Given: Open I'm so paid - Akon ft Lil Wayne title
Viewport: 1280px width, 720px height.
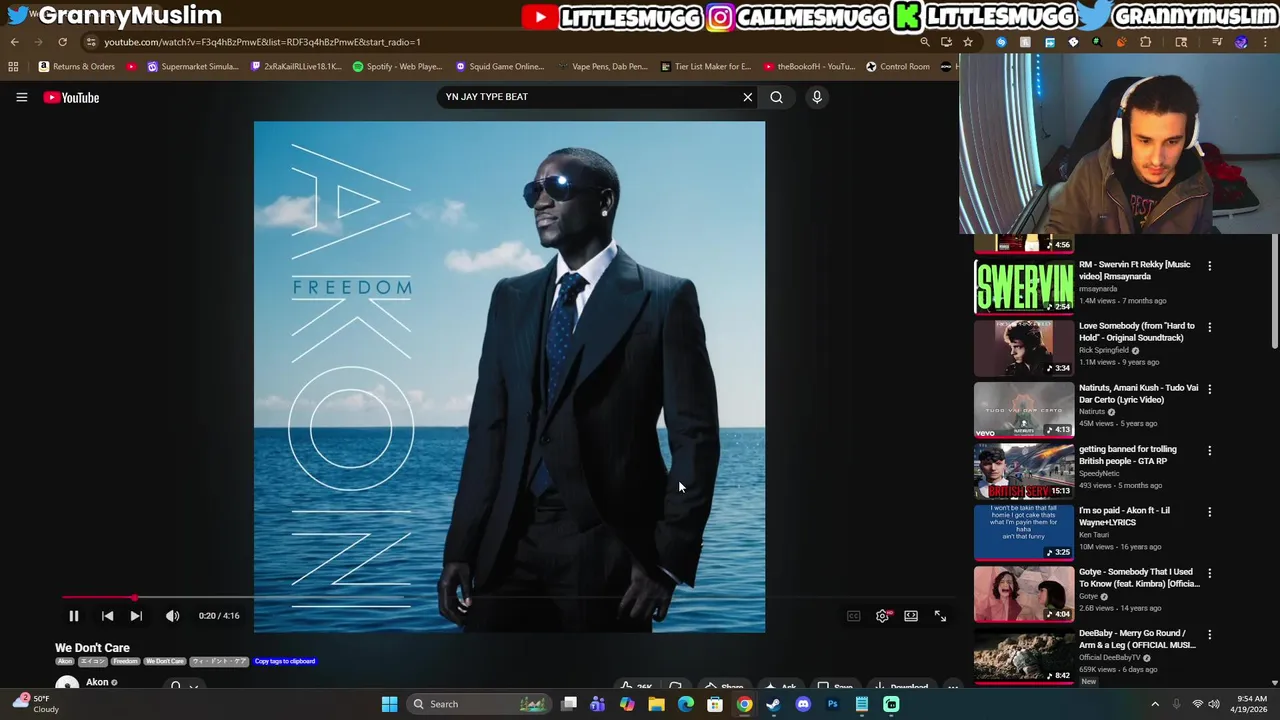Looking at the screenshot, I should pyautogui.click(x=1124, y=517).
